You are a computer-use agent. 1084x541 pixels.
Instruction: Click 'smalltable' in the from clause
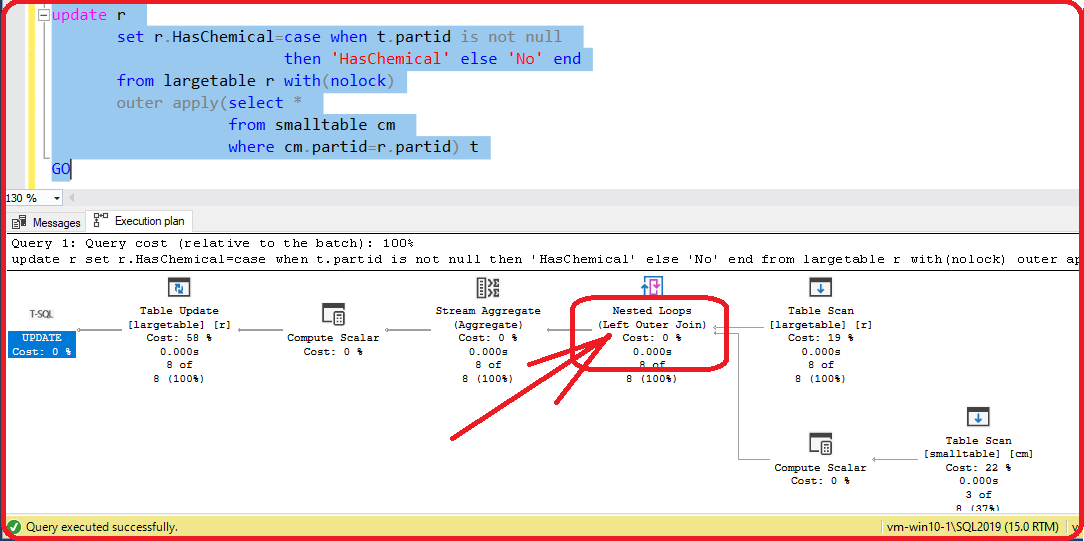[321, 125]
